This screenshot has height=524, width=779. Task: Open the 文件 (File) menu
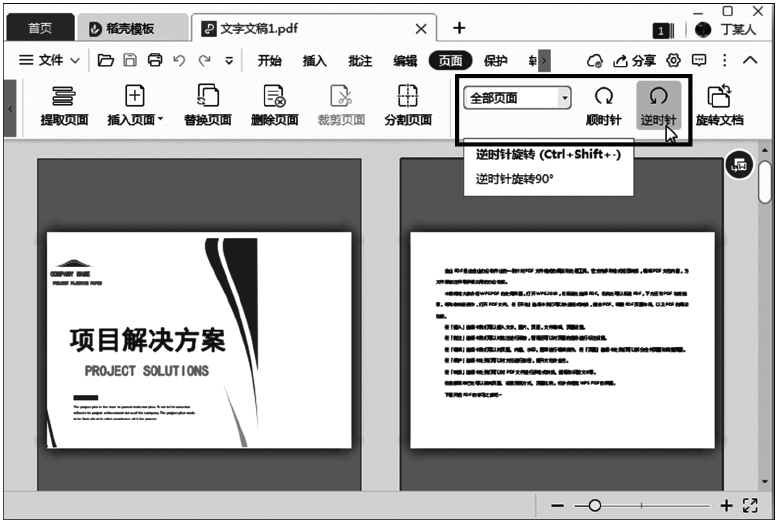(50, 61)
